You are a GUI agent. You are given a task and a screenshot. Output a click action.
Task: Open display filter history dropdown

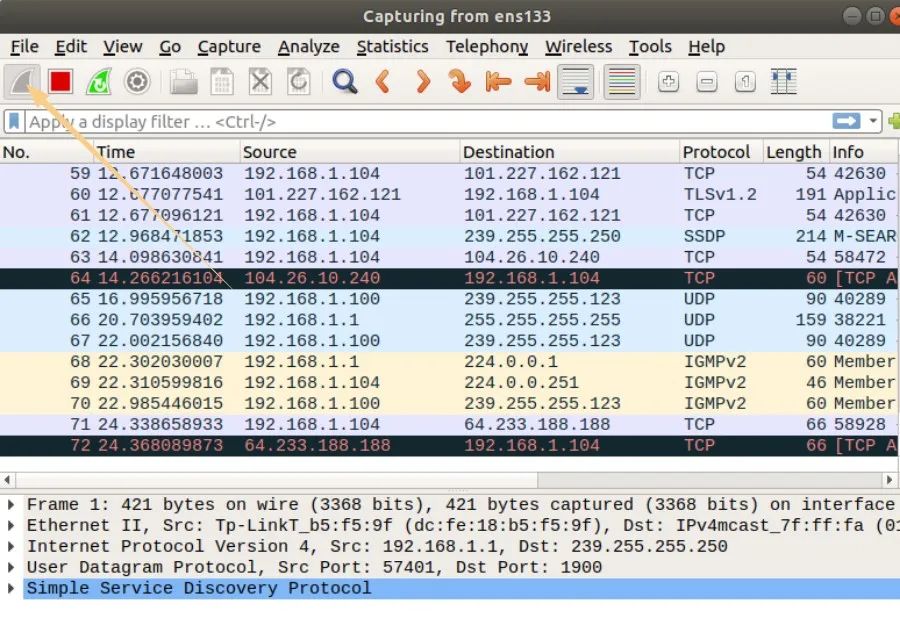(872, 121)
